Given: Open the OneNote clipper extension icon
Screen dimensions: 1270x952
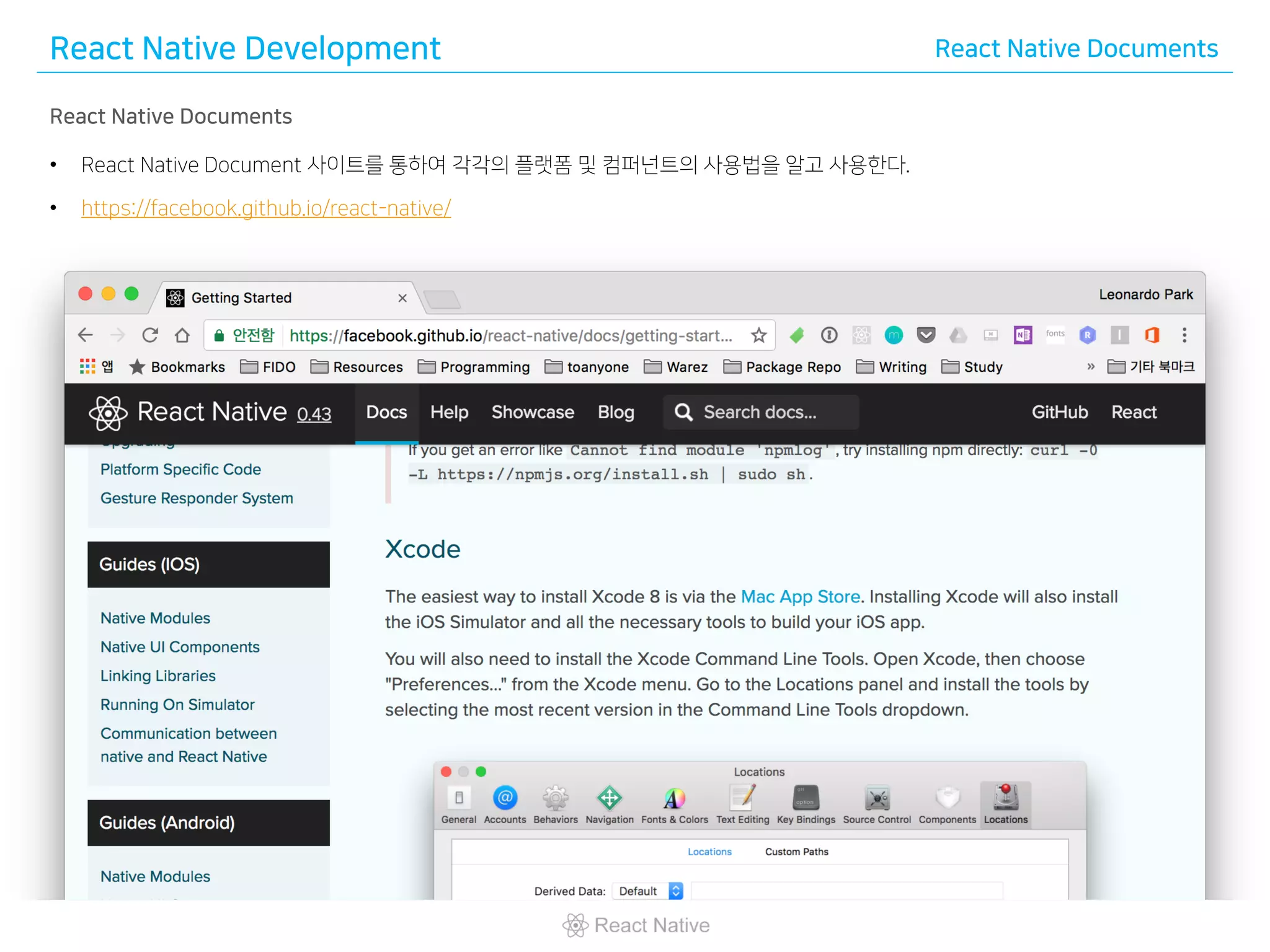Looking at the screenshot, I should click(1023, 335).
